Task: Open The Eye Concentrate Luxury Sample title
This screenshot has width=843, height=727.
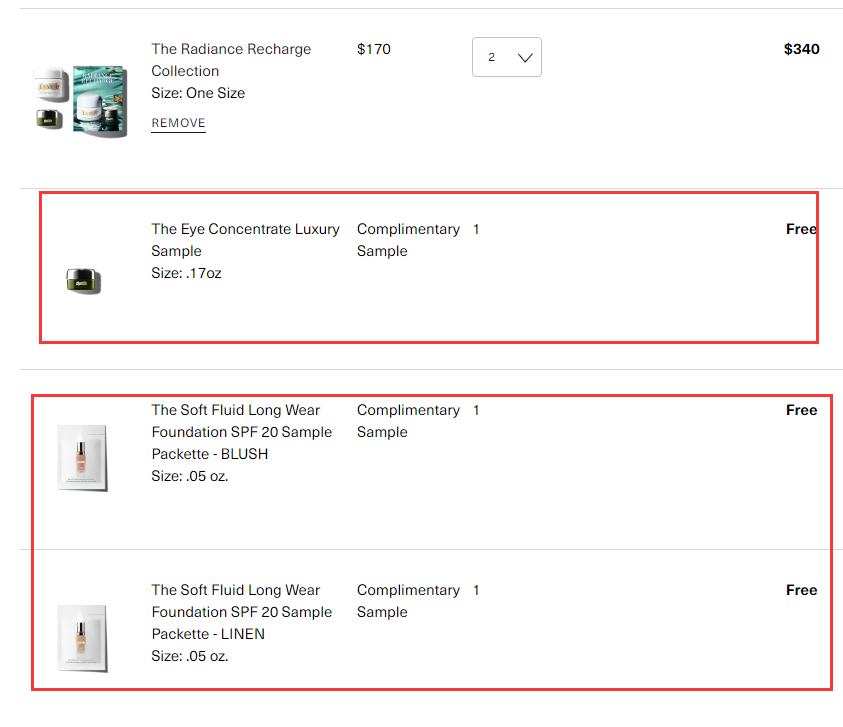Action: coord(245,240)
